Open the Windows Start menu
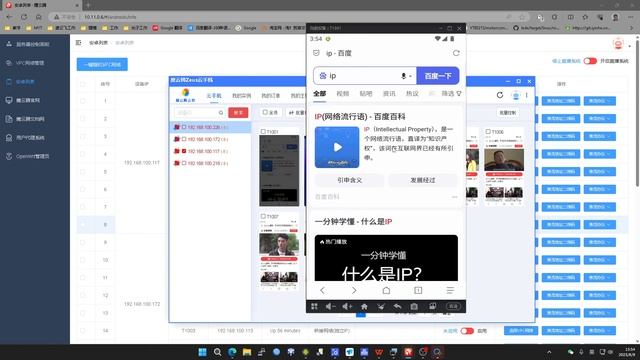This screenshot has width=640, height=360. point(202,352)
